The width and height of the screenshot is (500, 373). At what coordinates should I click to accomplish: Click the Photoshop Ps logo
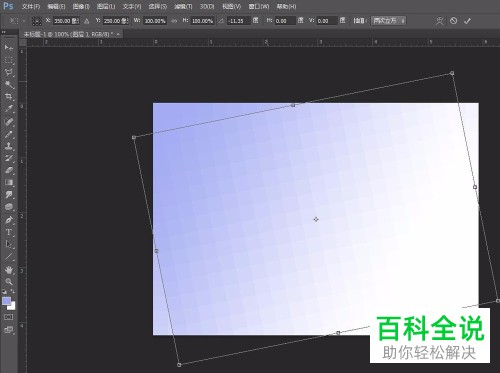[8, 6]
